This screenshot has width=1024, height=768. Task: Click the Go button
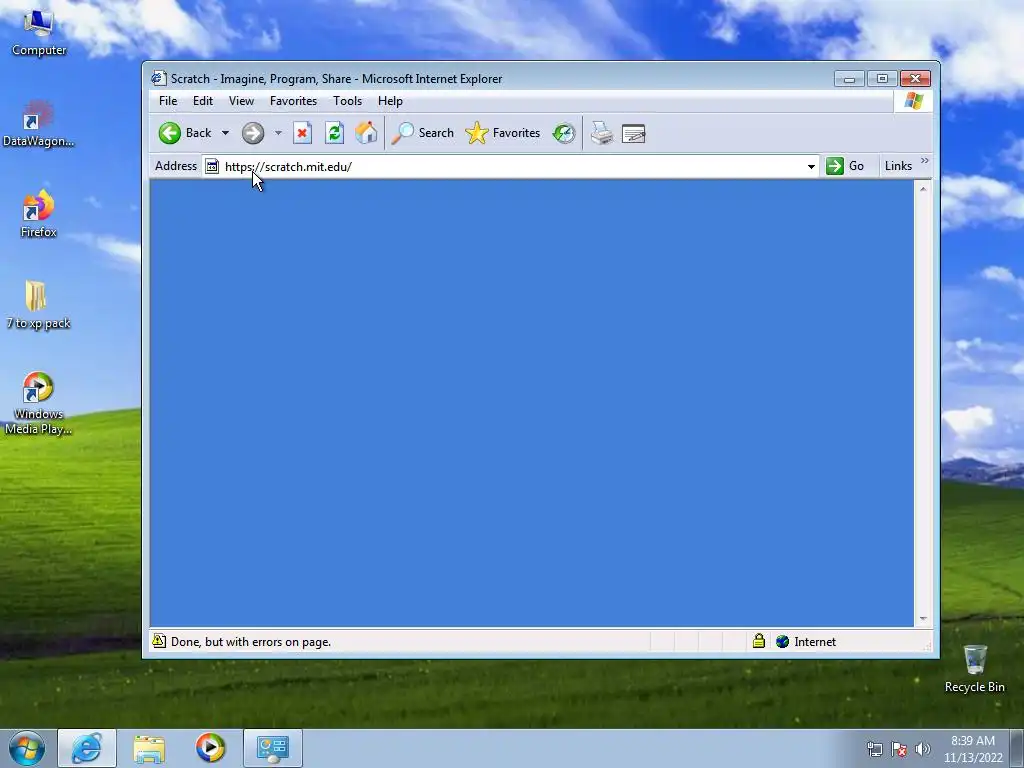[845, 166]
